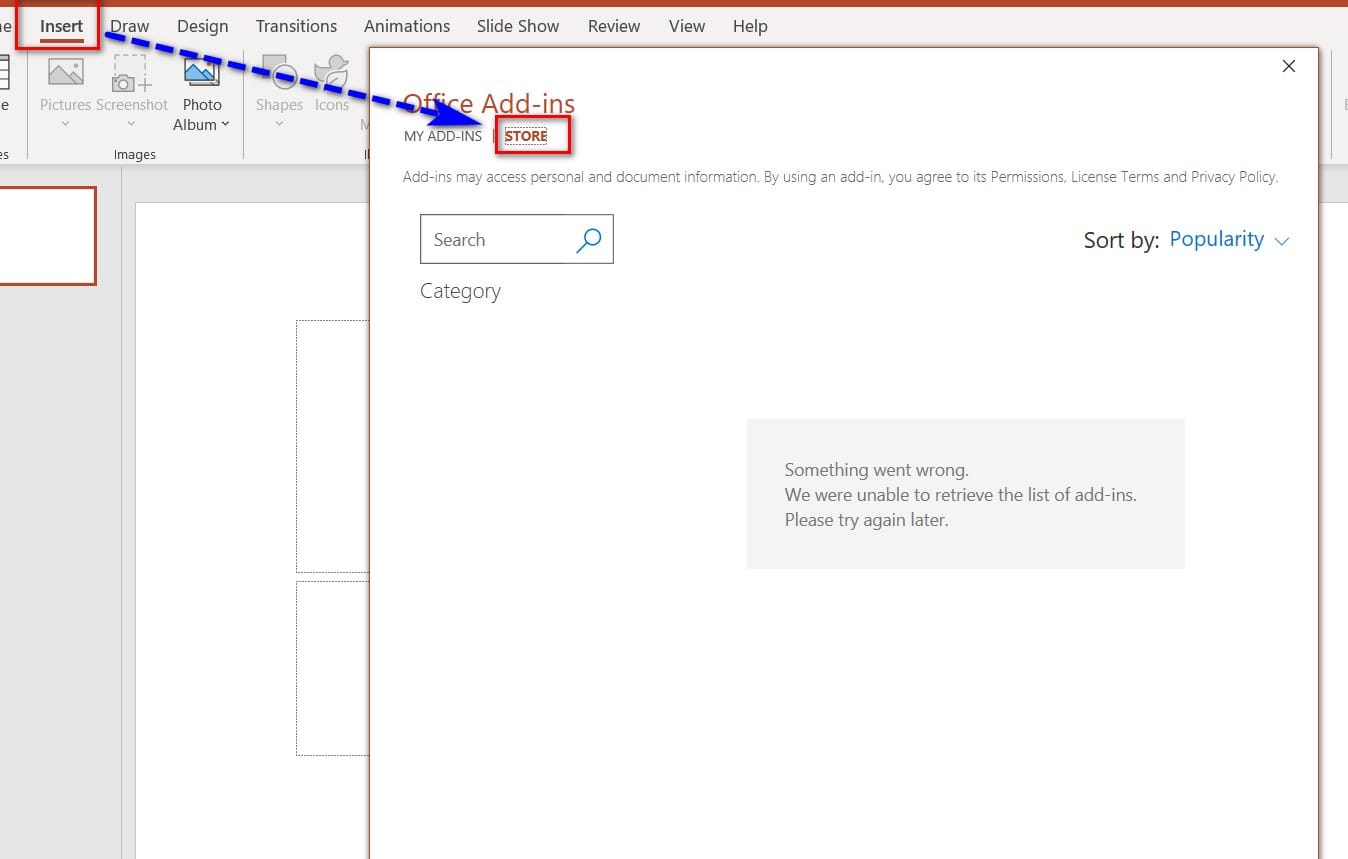Expand the arrow below Shapes
Viewport: 1348px width, 859px height.
click(x=279, y=124)
